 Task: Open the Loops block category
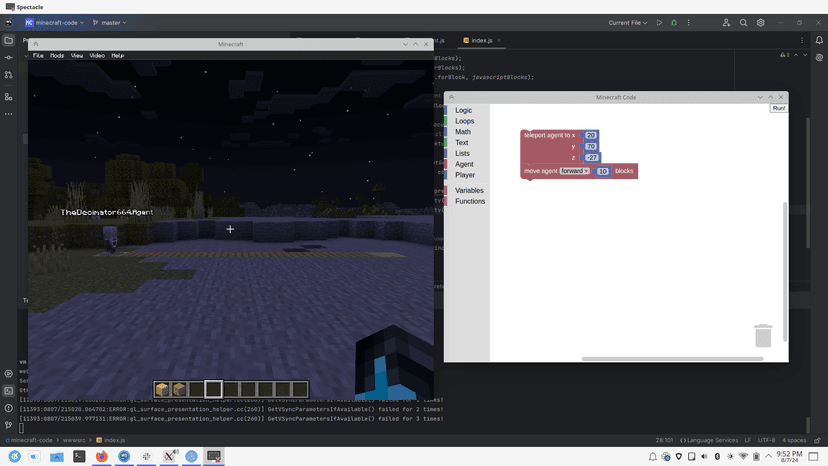[x=465, y=121]
